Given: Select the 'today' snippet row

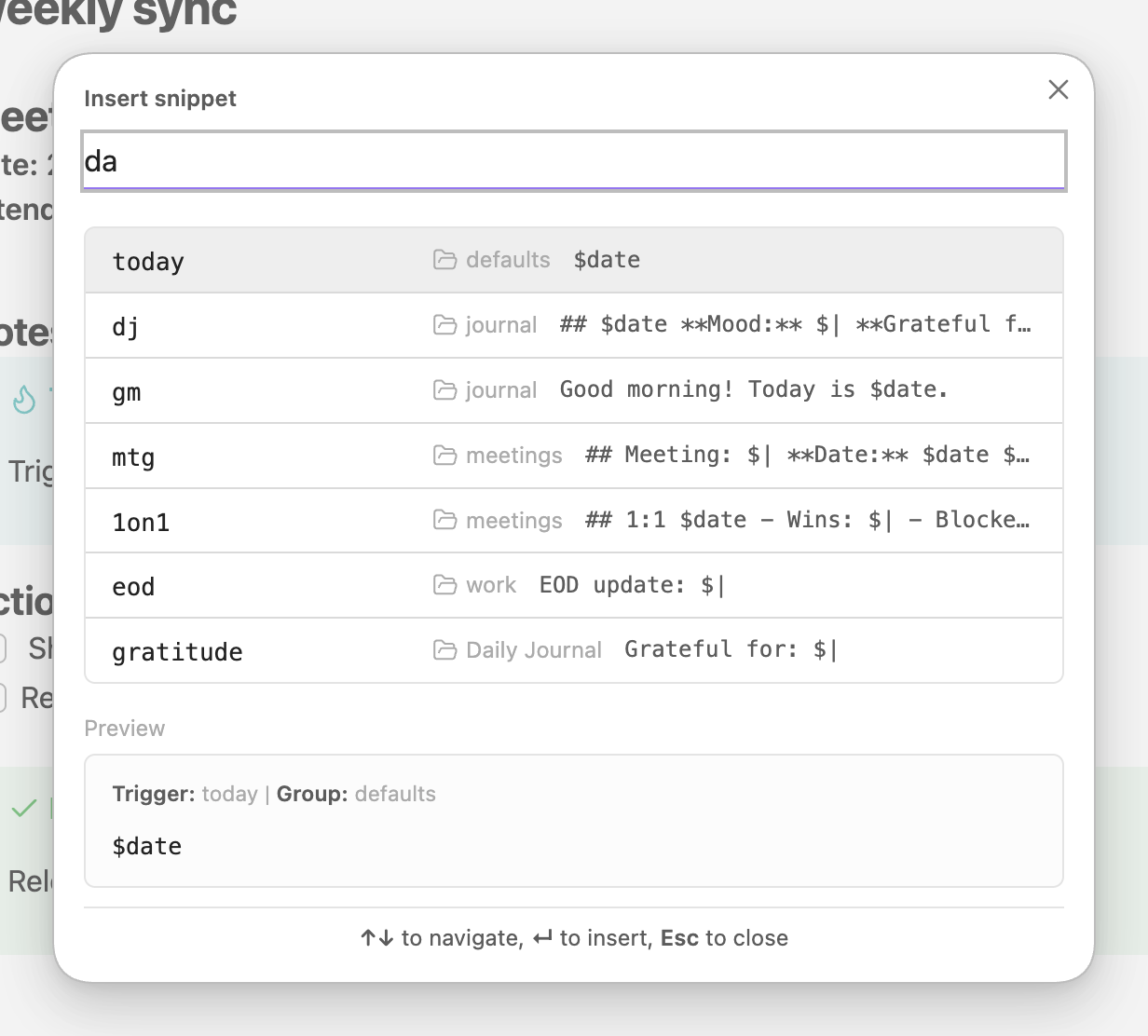Looking at the screenshot, I should click(574, 261).
